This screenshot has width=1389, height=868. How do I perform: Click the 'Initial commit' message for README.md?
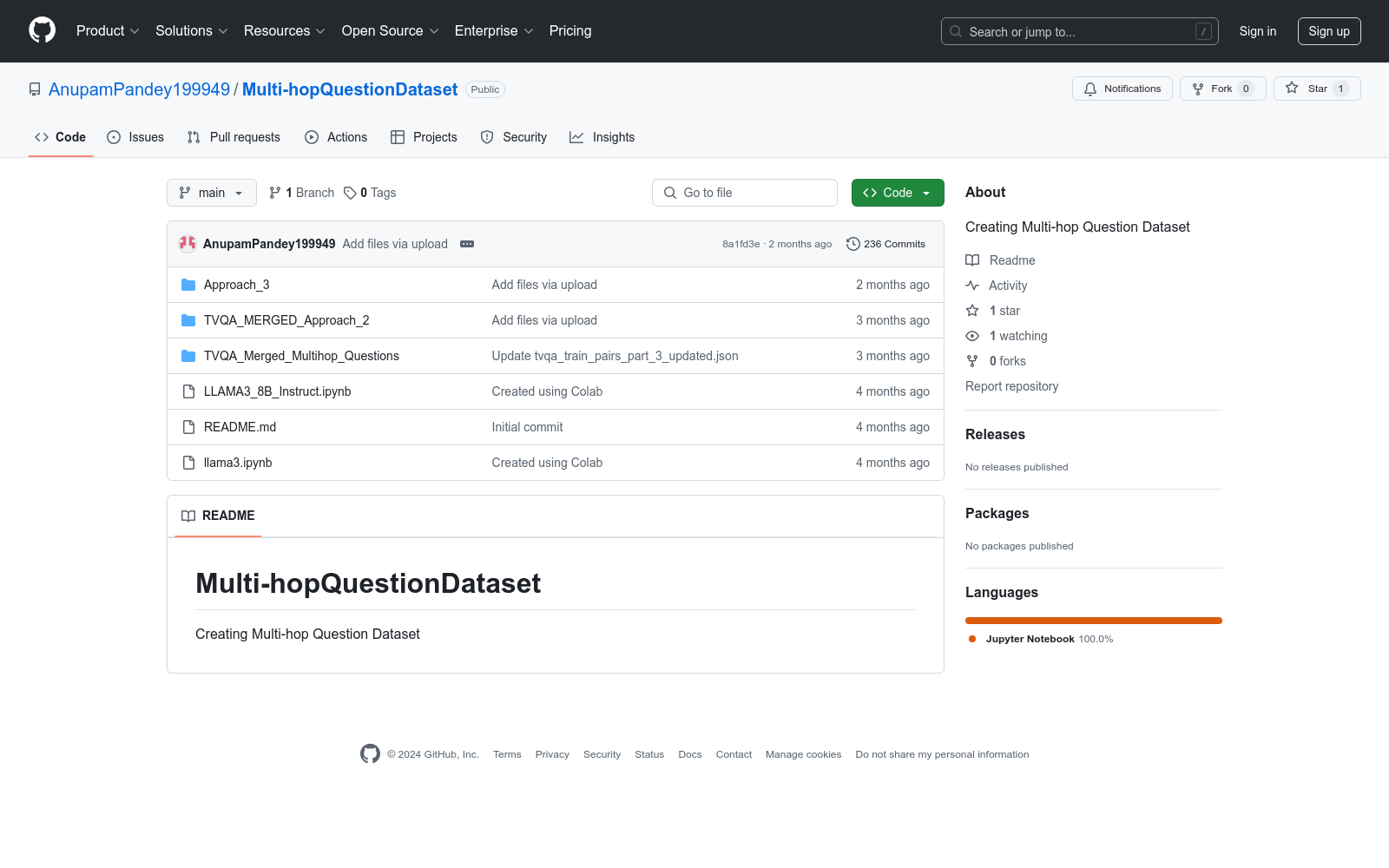(528, 427)
